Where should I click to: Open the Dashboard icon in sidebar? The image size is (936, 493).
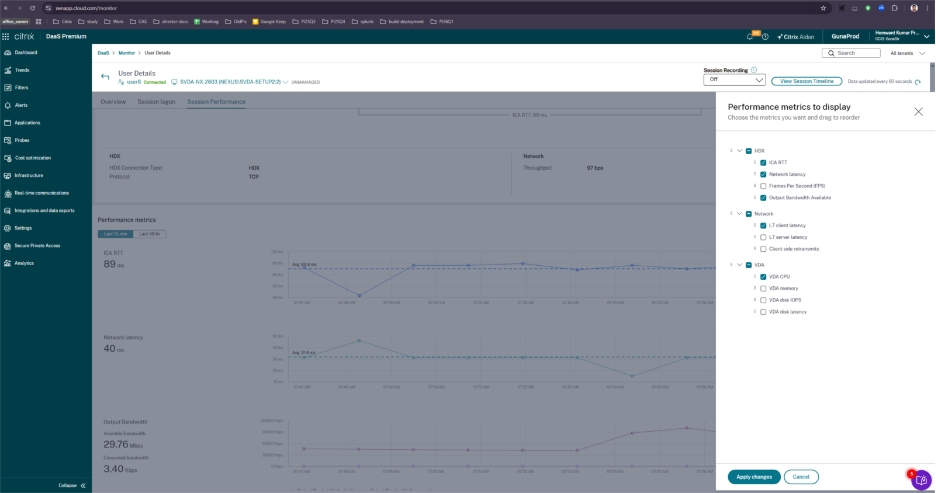pos(8,52)
